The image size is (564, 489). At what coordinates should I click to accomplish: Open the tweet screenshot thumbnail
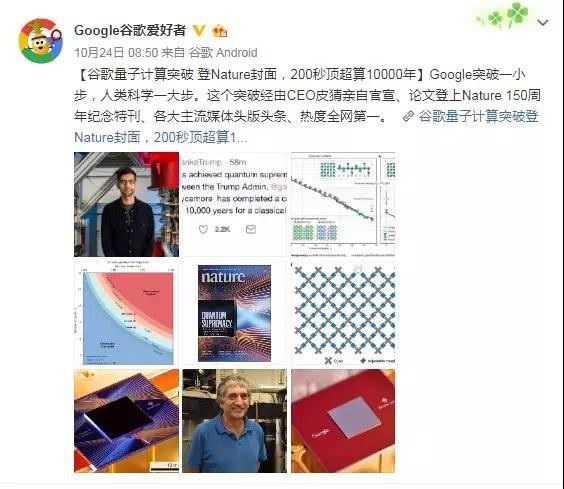click(235, 204)
